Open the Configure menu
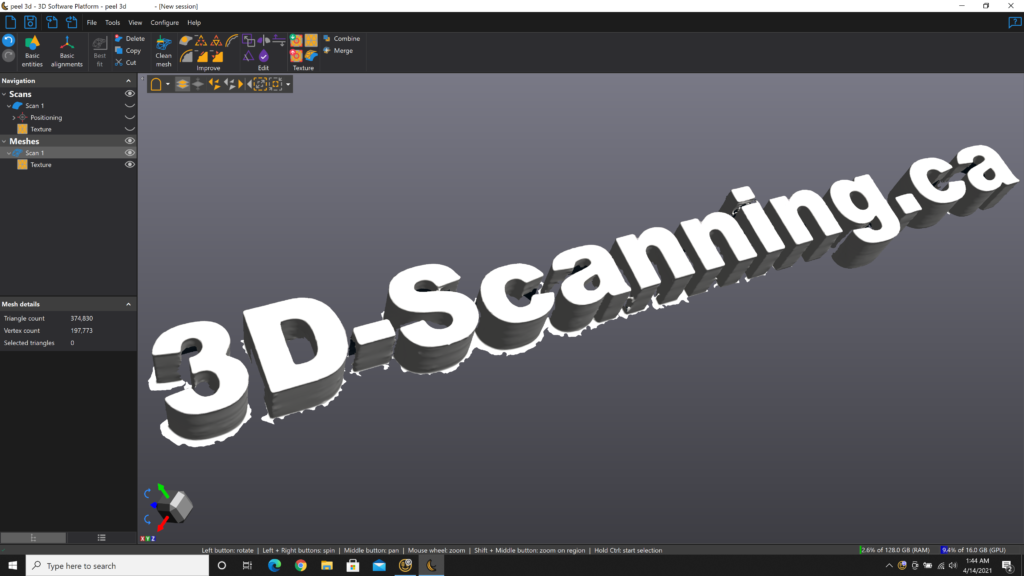This screenshot has height=576, width=1024. click(164, 21)
